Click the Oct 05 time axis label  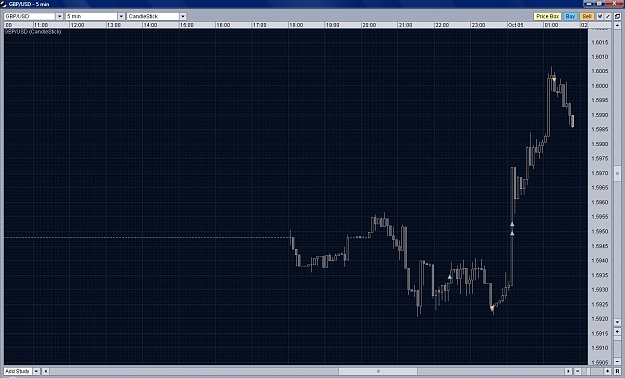coord(515,25)
